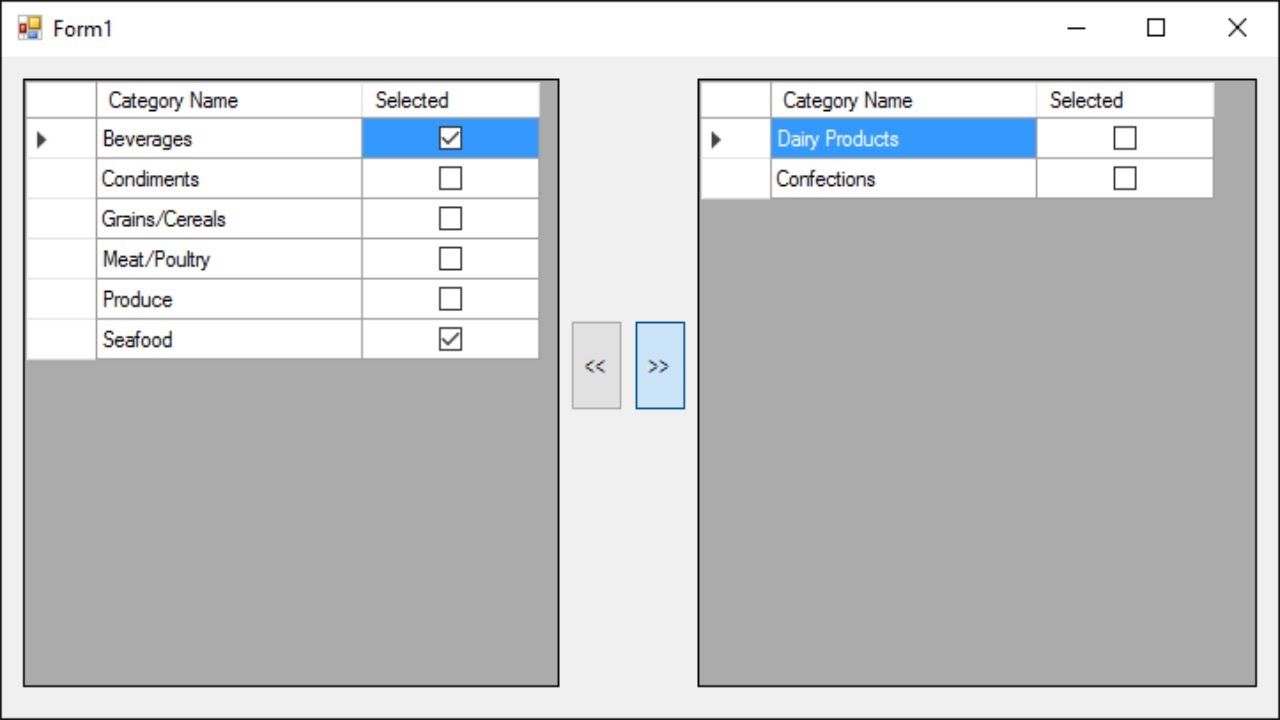Select the Produce checkbox

point(450,299)
